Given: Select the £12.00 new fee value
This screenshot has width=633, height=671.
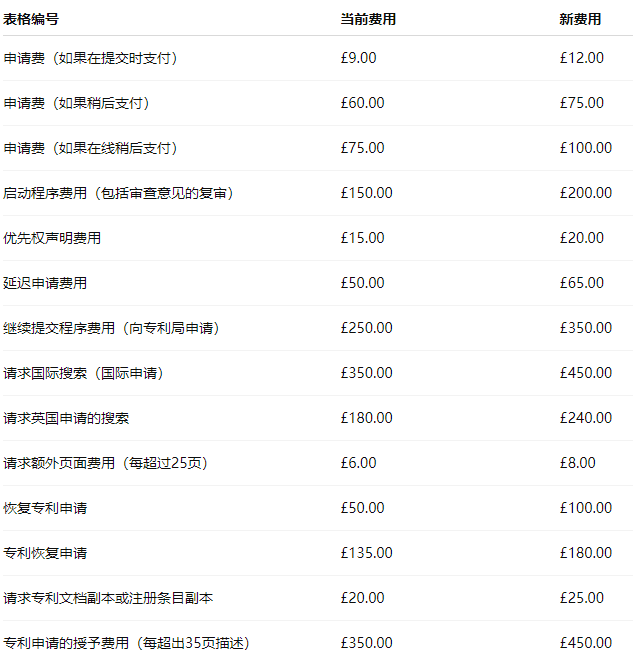Looking at the screenshot, I should pos(581,58).
